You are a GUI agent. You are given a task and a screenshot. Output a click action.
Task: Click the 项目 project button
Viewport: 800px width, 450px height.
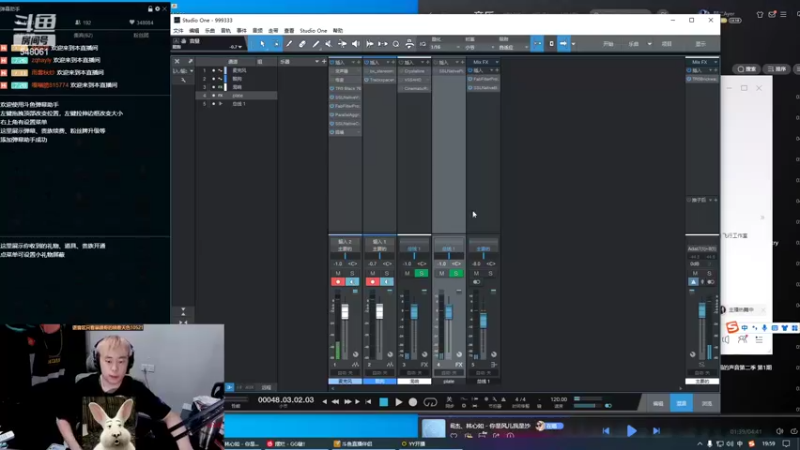[667, 44]
